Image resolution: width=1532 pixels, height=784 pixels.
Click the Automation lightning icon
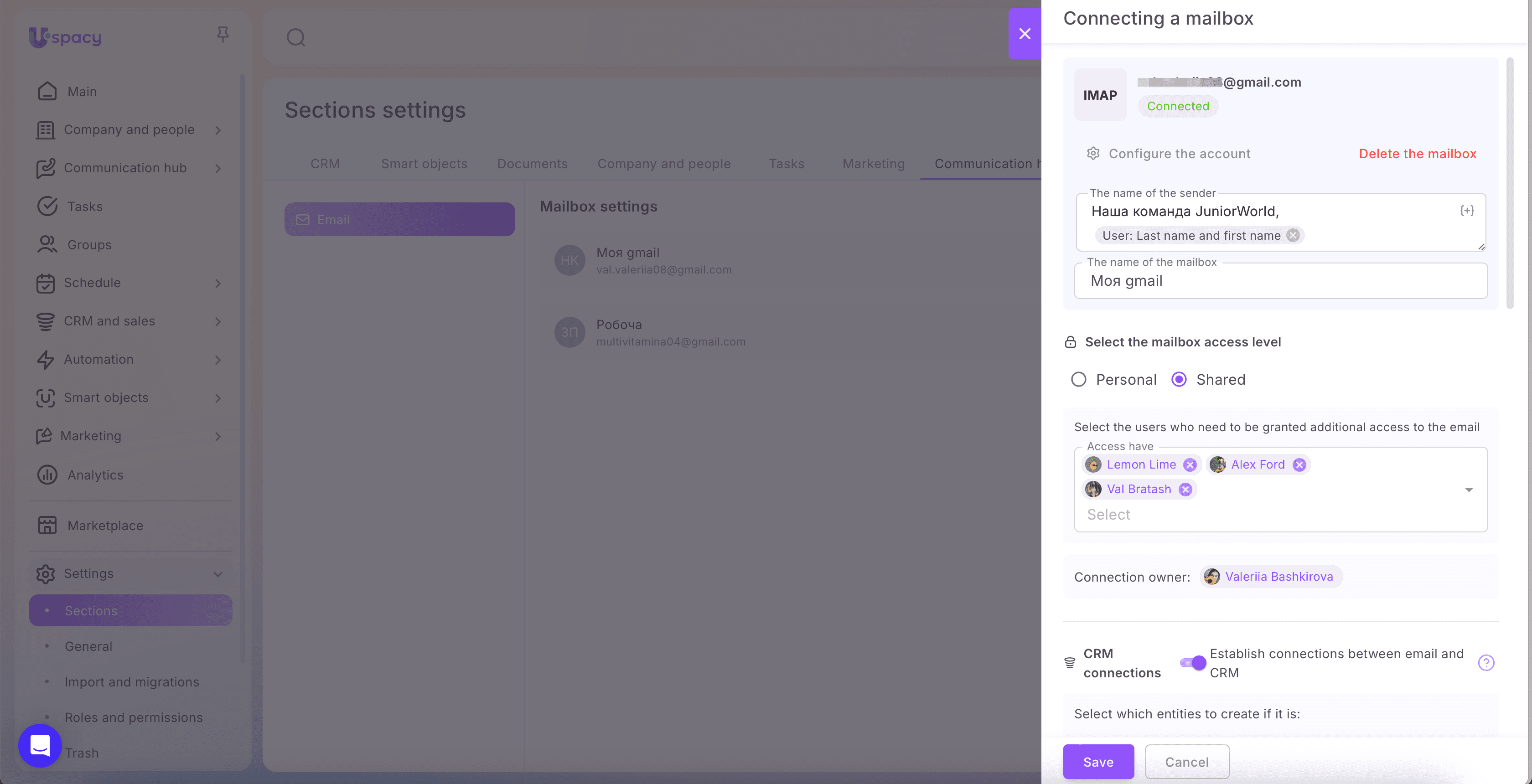pos(46,360)
